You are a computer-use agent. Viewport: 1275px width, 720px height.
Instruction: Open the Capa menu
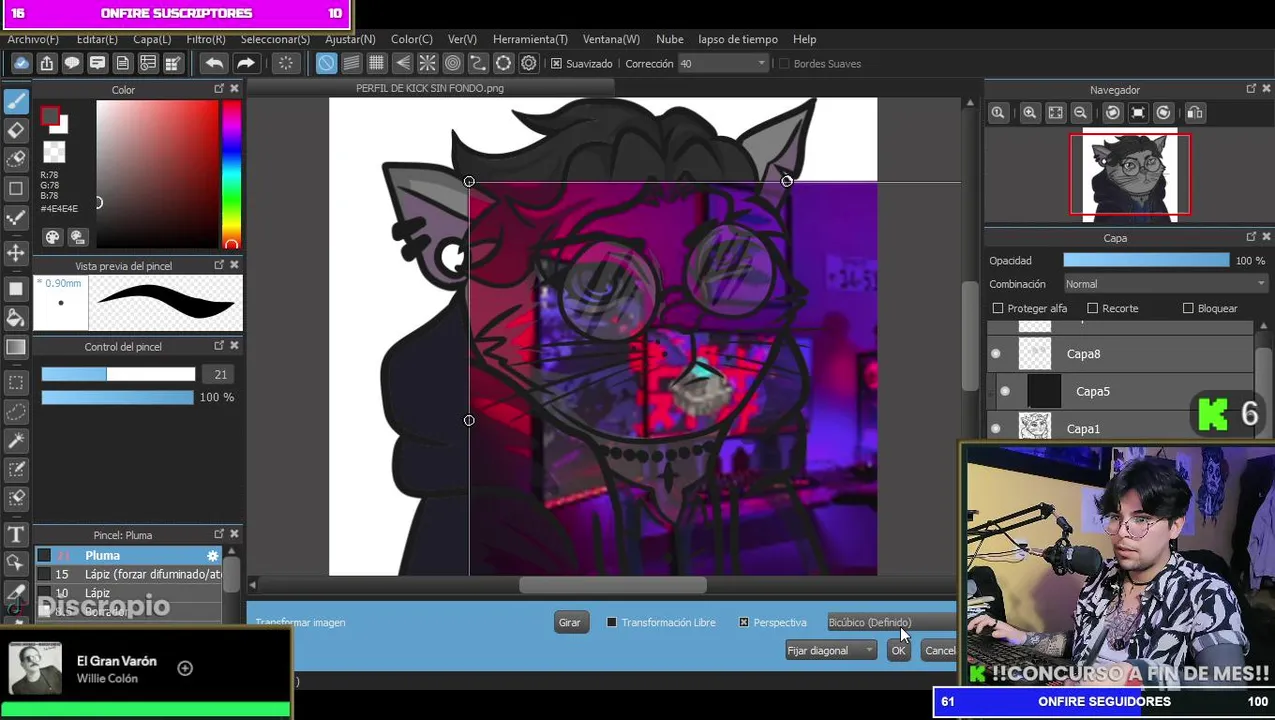[x=152, y=39]
